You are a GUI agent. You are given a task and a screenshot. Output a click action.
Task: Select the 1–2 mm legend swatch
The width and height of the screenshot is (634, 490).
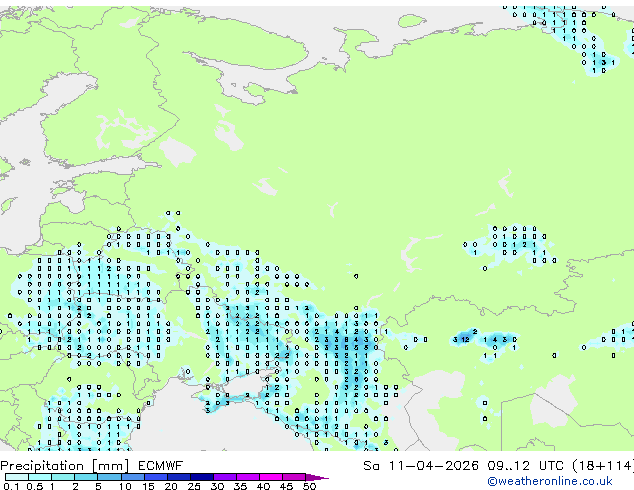click(63, 477)
